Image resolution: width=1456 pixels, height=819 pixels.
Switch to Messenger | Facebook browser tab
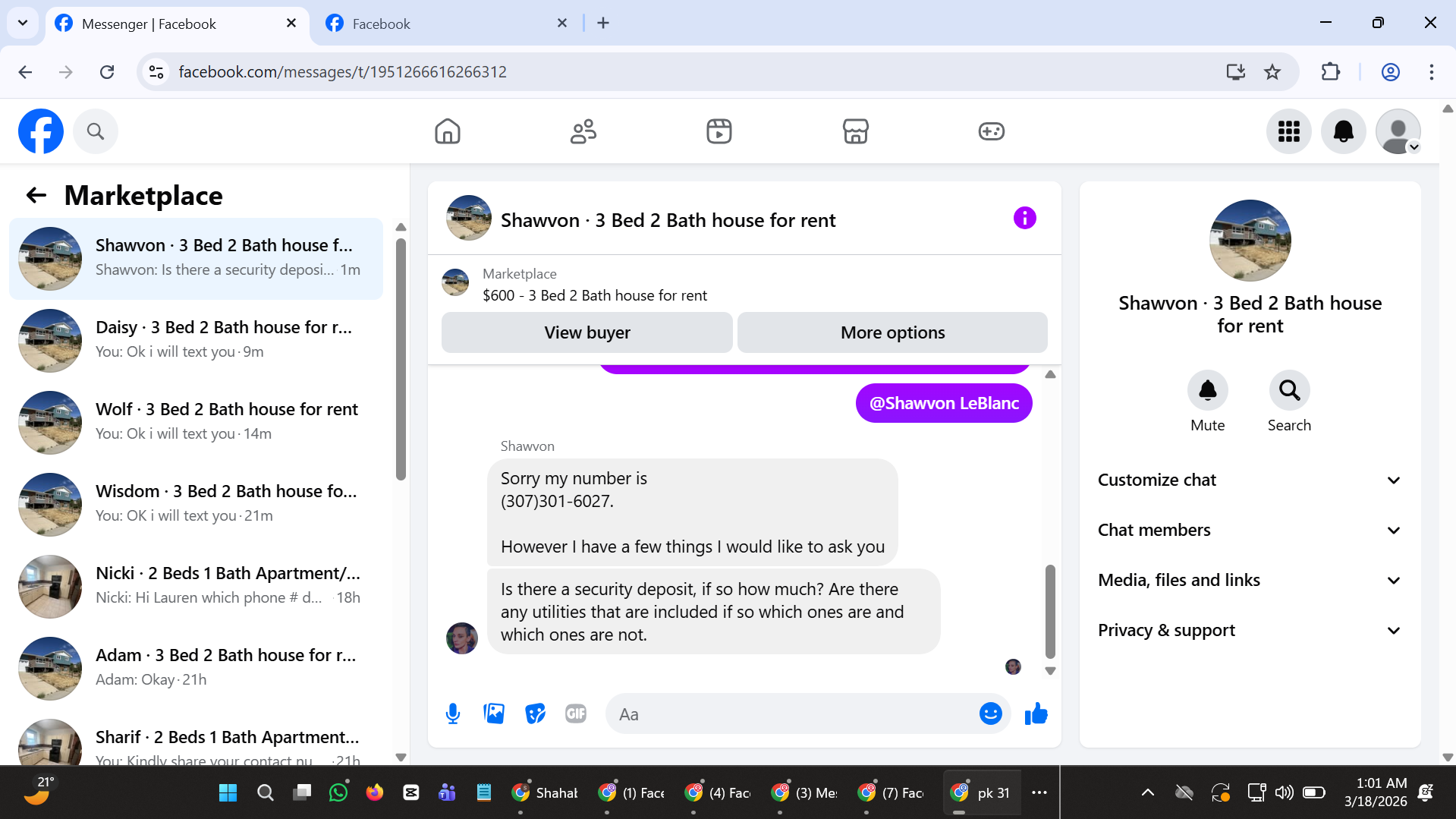click(x=177, y=24)
